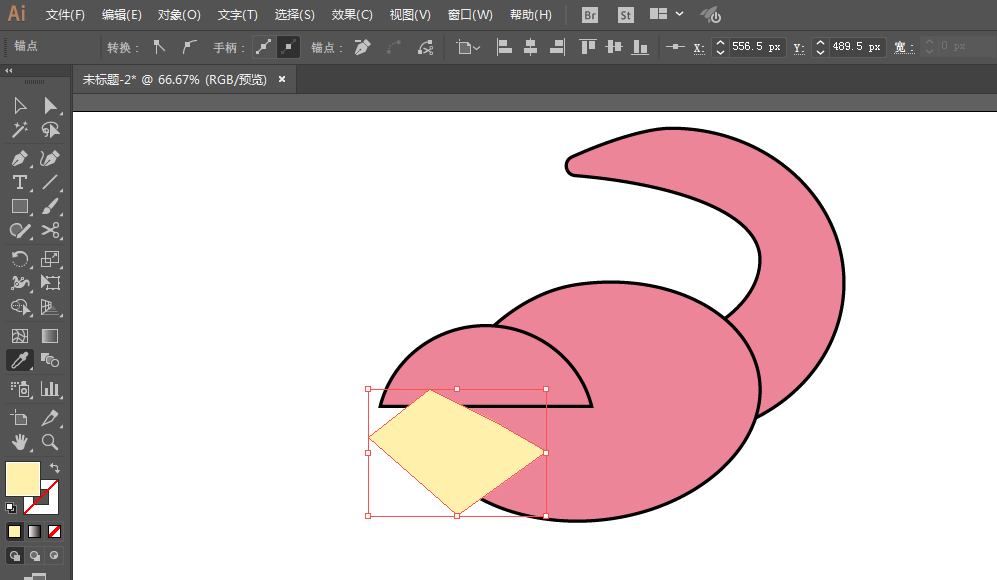Pick the Scissors tool
The image size is (997, 580).
[50, 231]
